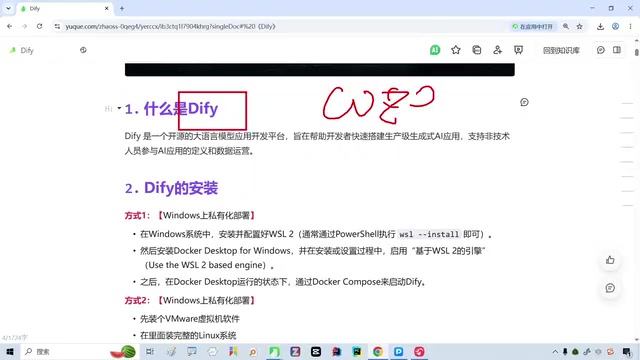Select the Dify browser tab
Screen dimensions: 640x360
65,8
